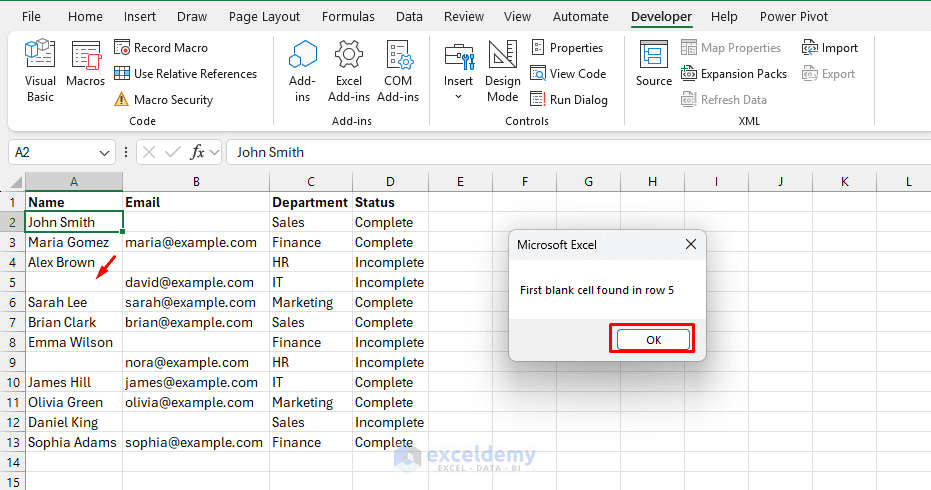
Task: Switch to the Formulas tab
Action: [348, 17]
